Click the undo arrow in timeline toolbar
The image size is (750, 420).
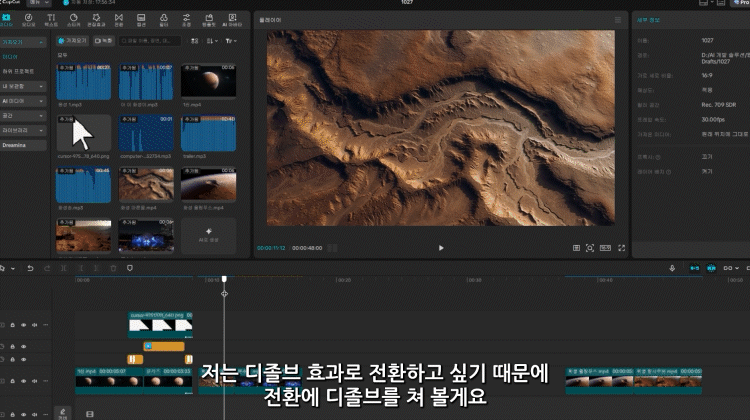coord(30,268)
